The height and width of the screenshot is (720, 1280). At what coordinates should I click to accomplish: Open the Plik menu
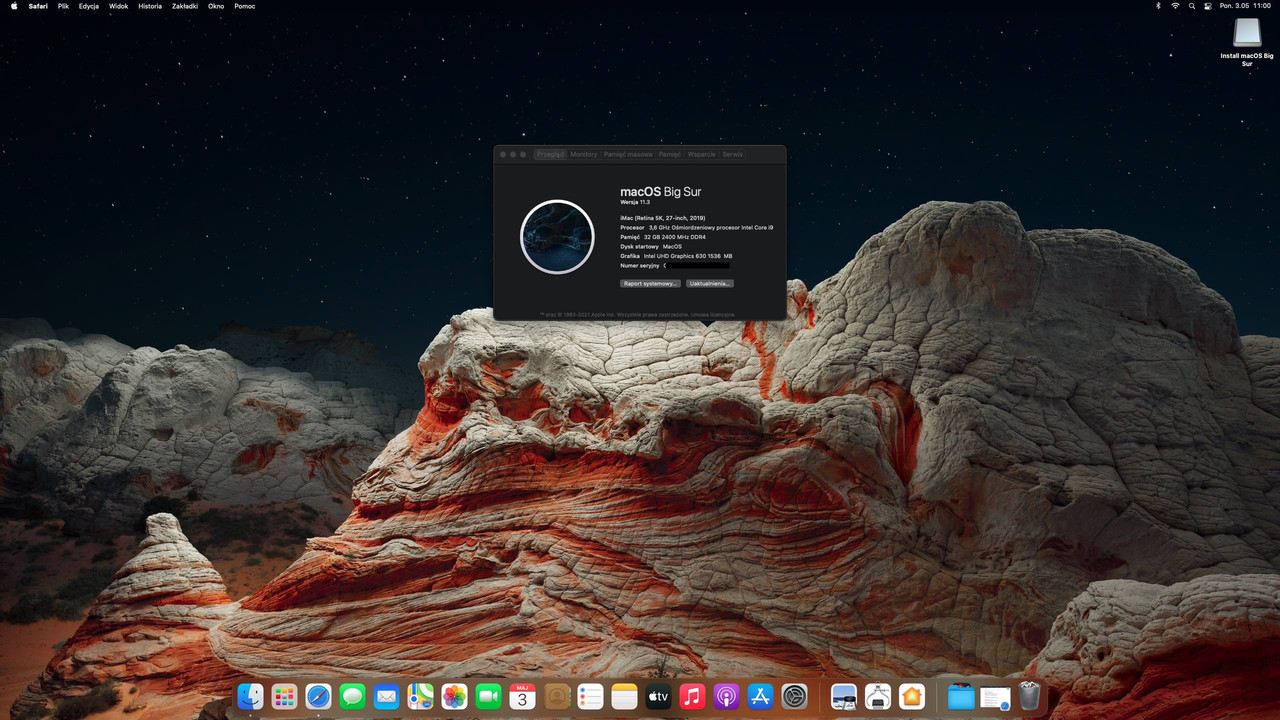point(63,6)
